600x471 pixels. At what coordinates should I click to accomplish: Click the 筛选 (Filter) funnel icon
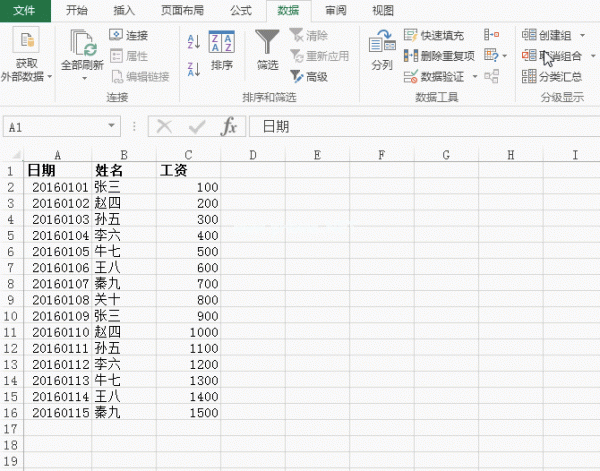click(x=267, y=48)
